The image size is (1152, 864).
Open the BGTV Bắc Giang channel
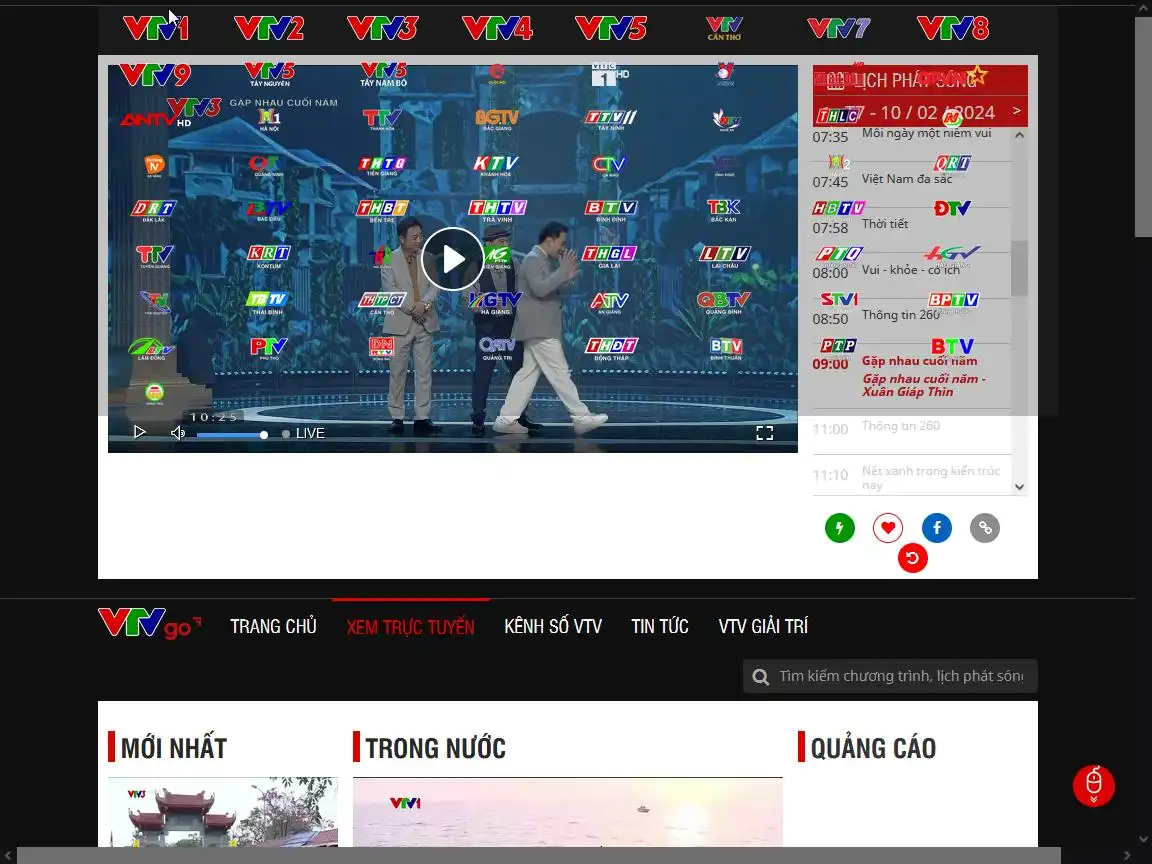tap(497, 120)
